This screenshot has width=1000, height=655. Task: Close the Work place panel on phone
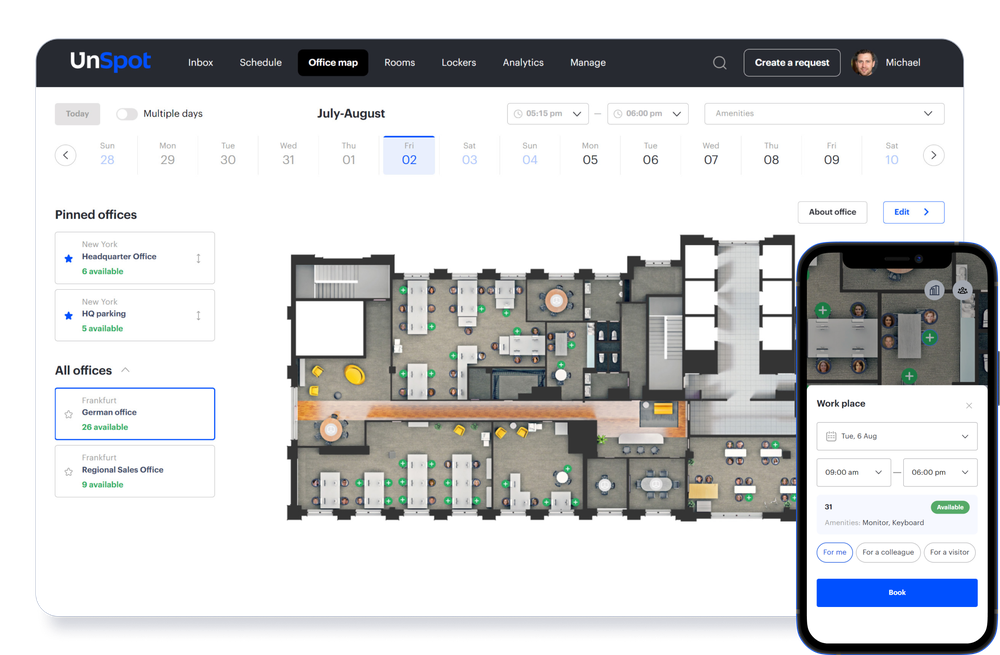(969, 406)
